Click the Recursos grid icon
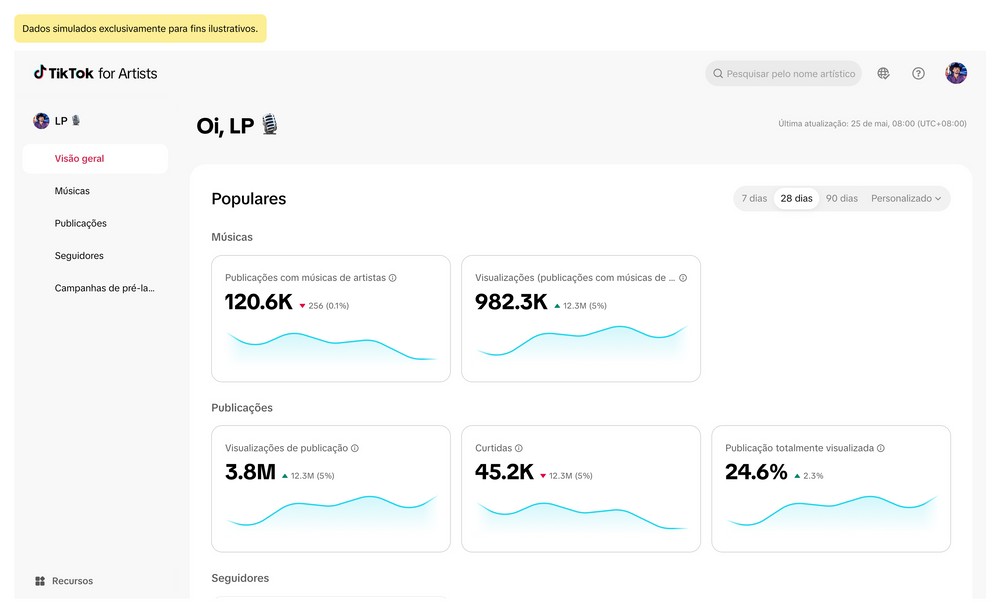 40,581
